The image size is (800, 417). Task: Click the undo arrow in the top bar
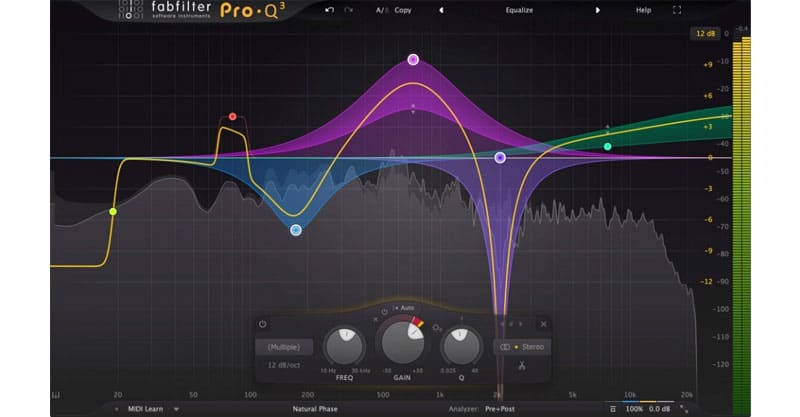(x=330, y=10)
